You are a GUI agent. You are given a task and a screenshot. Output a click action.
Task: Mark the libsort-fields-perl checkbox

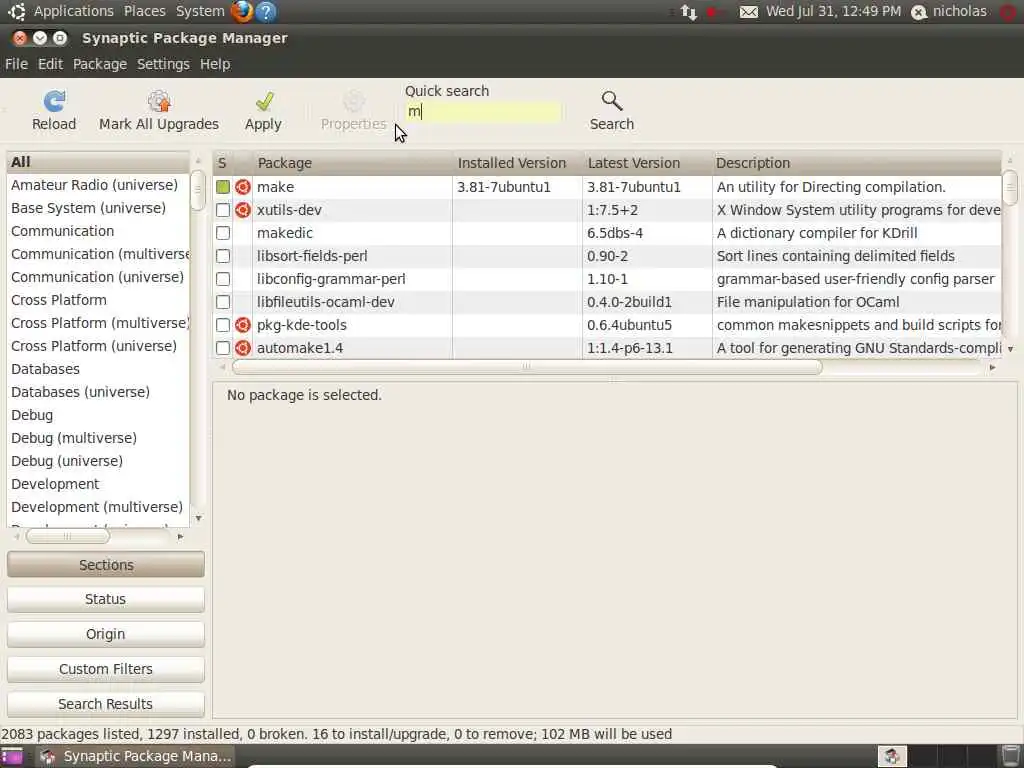point(223,255)
